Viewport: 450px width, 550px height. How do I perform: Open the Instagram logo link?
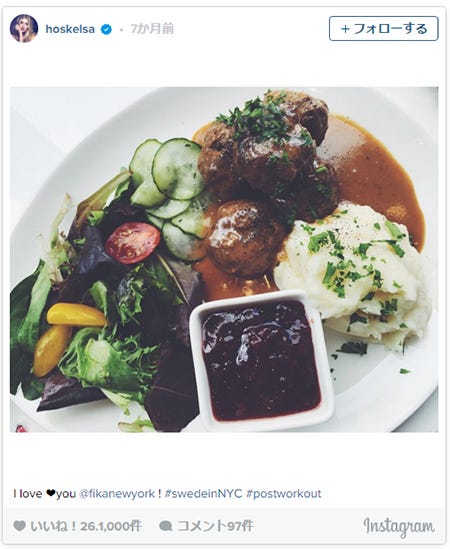399,526
